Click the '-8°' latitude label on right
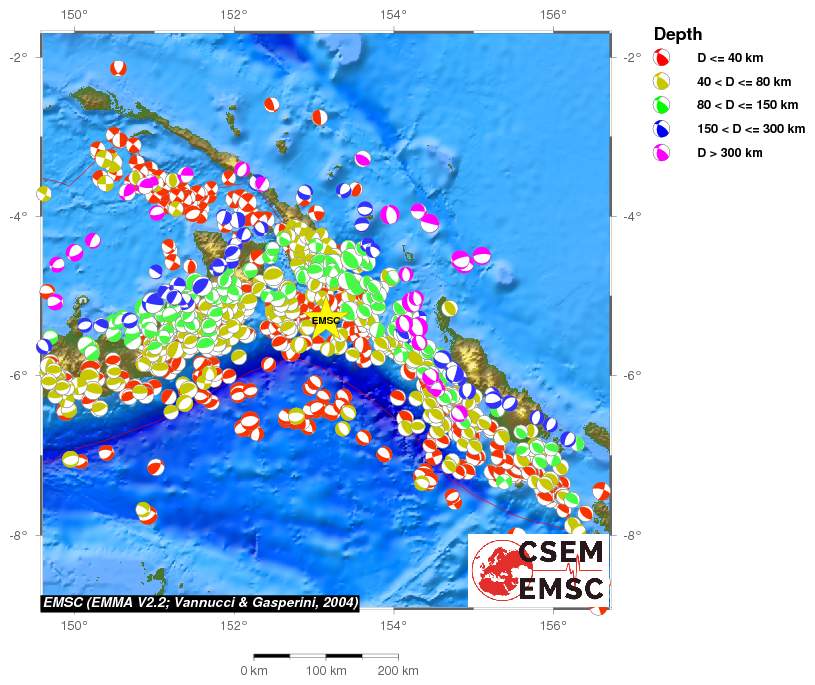 tap(632, 535)
